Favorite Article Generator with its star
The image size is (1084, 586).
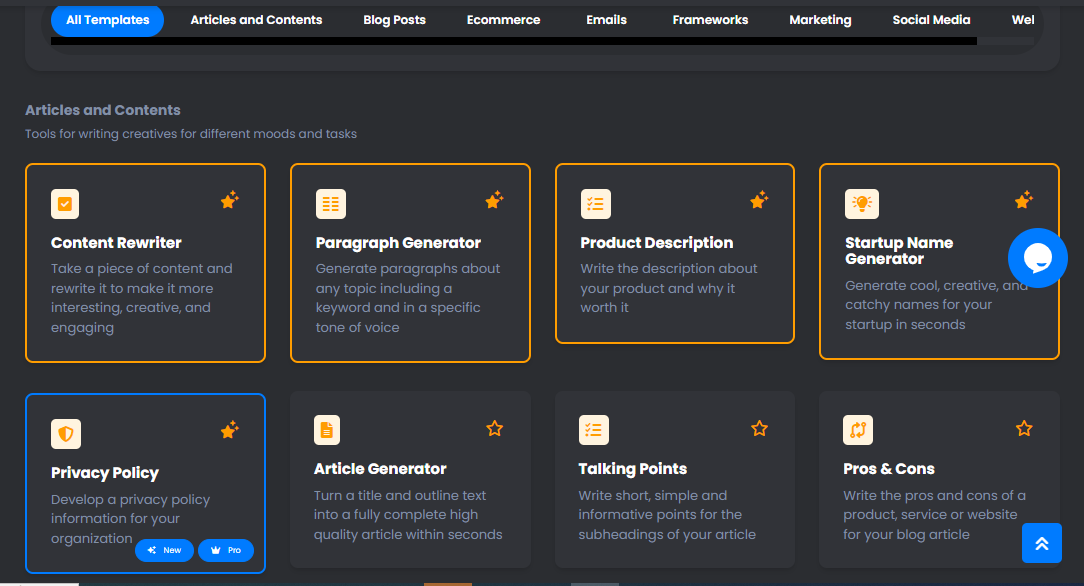pyautogui.click(x=494, y=428)
